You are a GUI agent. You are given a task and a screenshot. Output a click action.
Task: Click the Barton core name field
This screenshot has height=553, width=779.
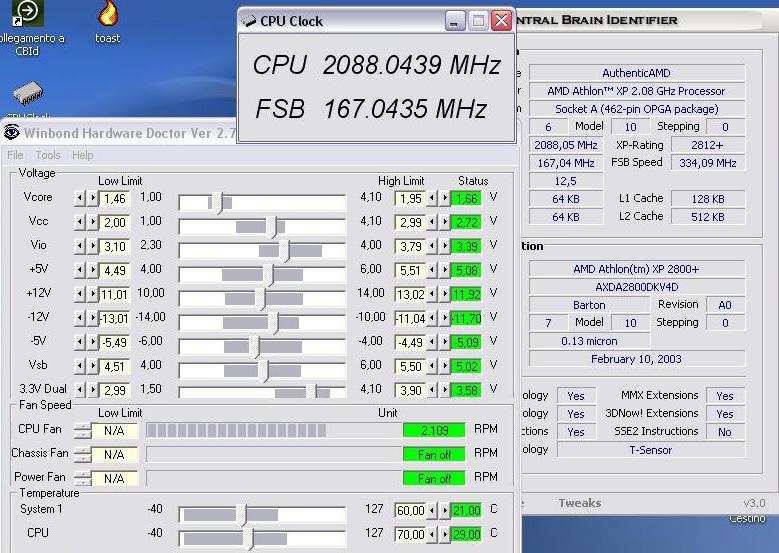pos(589,305)
